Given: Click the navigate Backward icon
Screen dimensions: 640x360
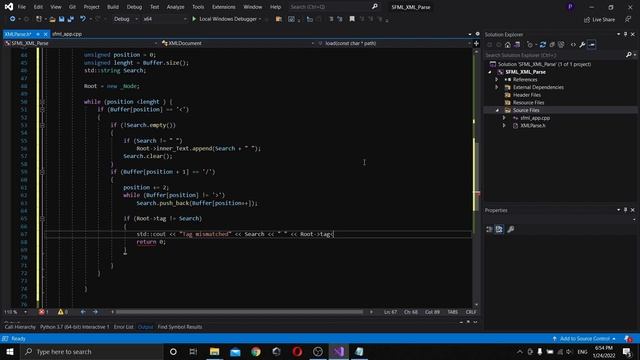Looking at the screenshot, I should (13, 19).
